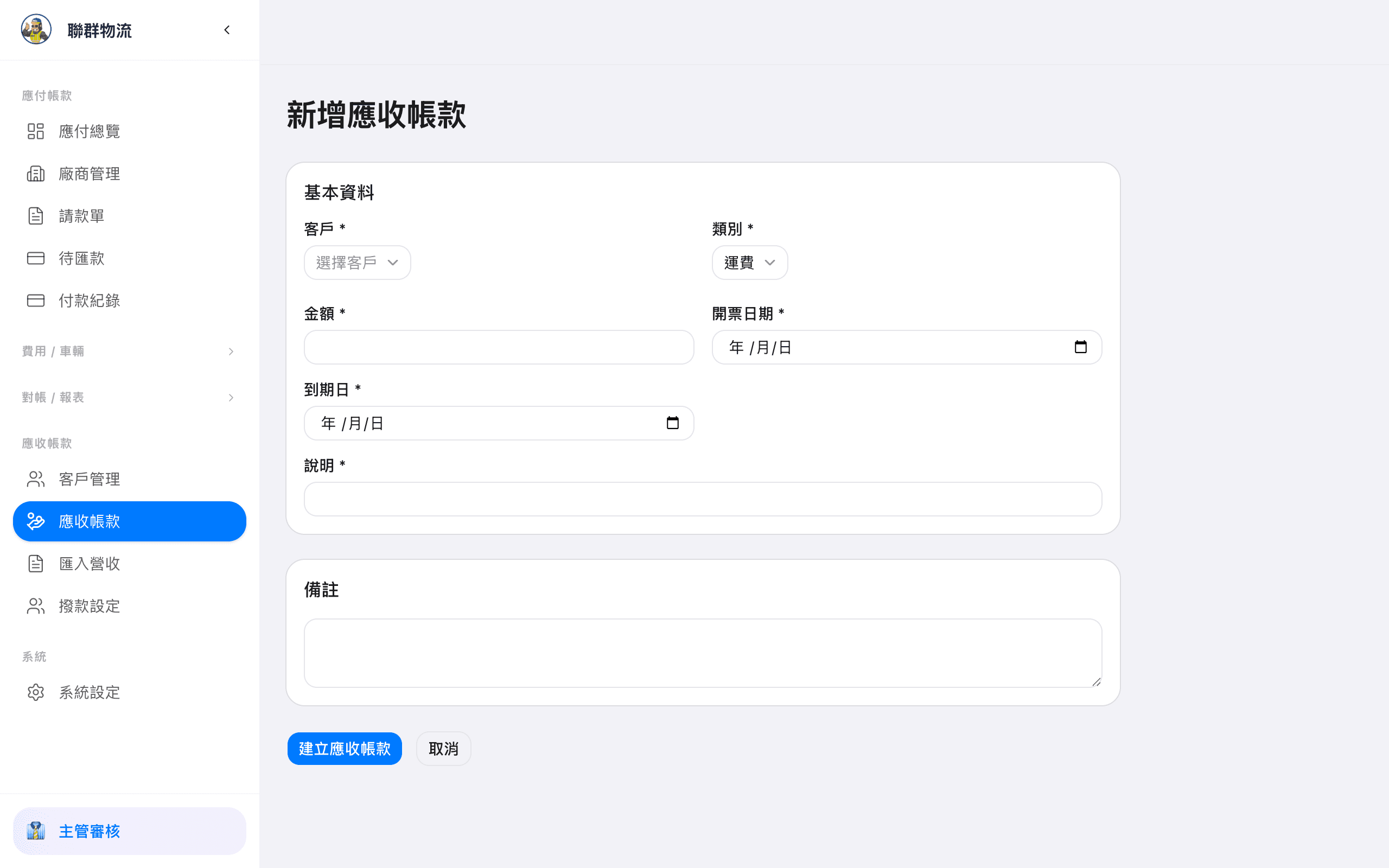Open the 選擇客戶 customer dropdown
Image resolution: width=1389 pixels, height=868 pixels.
tap(356, 263)
